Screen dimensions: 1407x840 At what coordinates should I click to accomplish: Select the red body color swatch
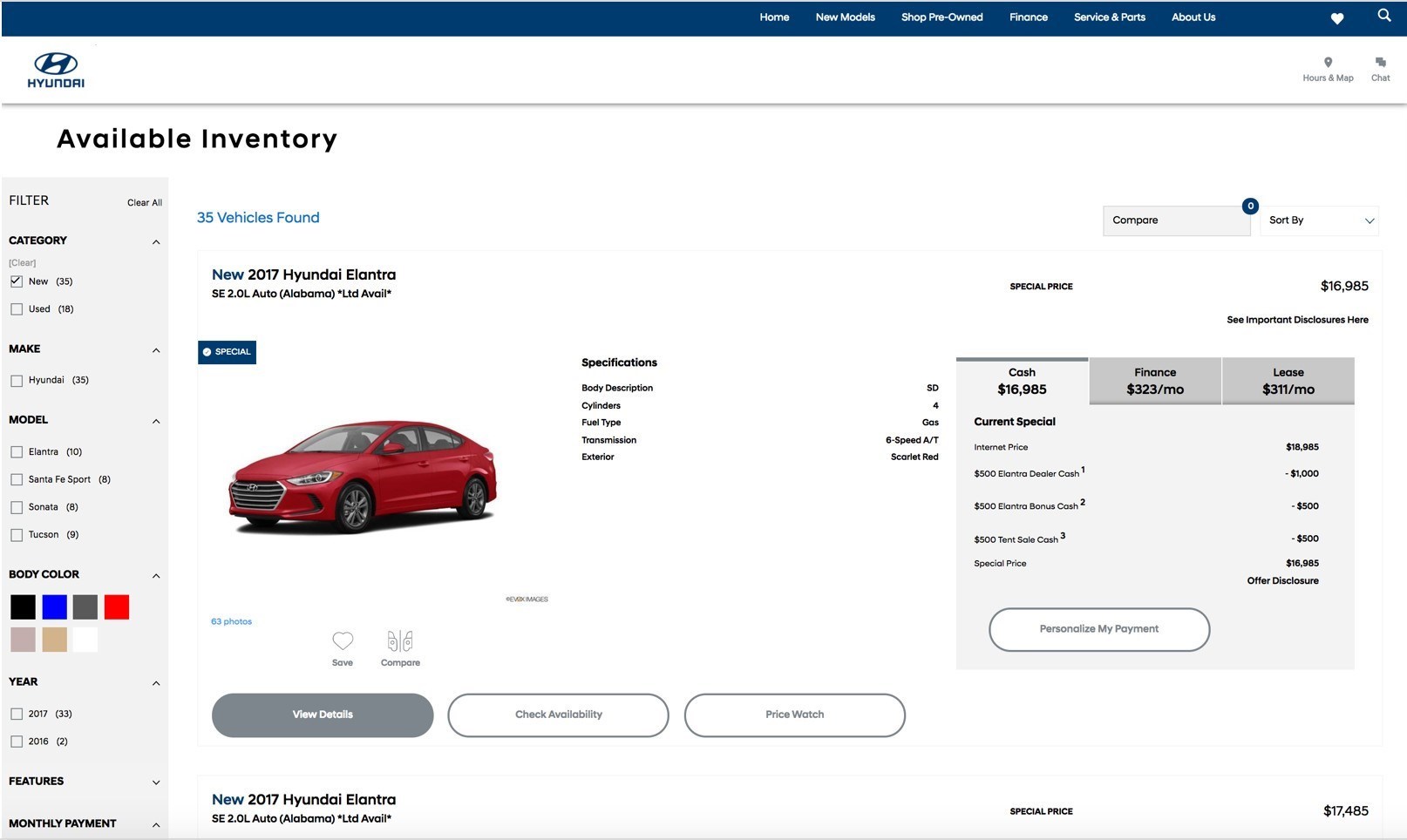116,606
